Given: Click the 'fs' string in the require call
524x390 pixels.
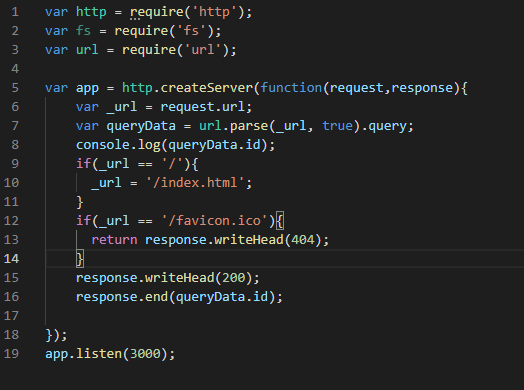Looking at the screenshot, I should pos(191,31).
